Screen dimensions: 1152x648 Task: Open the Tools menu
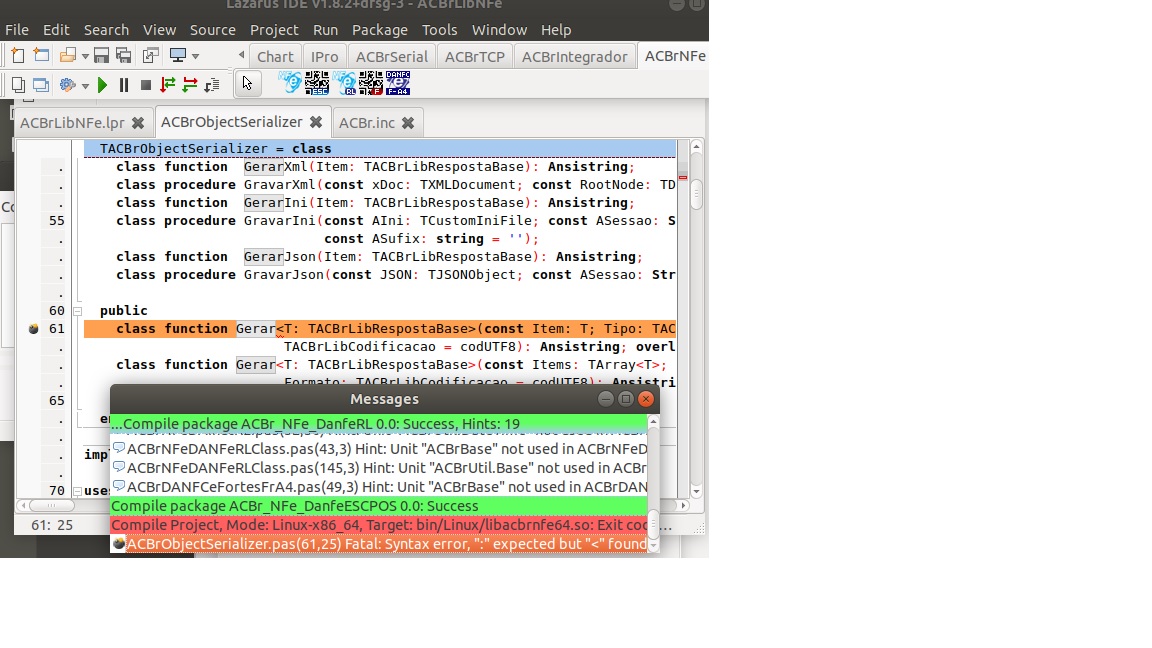pos(439,30)
